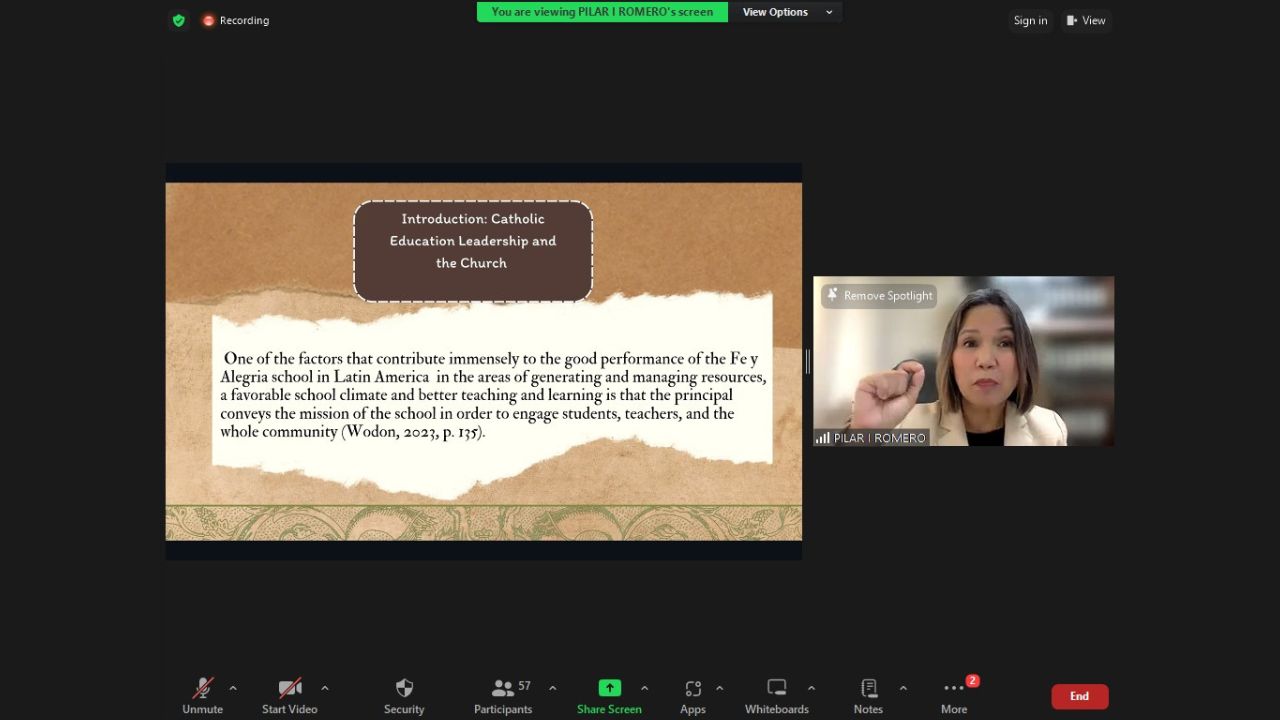Click the green Share Screen icon
The width and height of the screenshot is (1280, 720).
(609, 688)
